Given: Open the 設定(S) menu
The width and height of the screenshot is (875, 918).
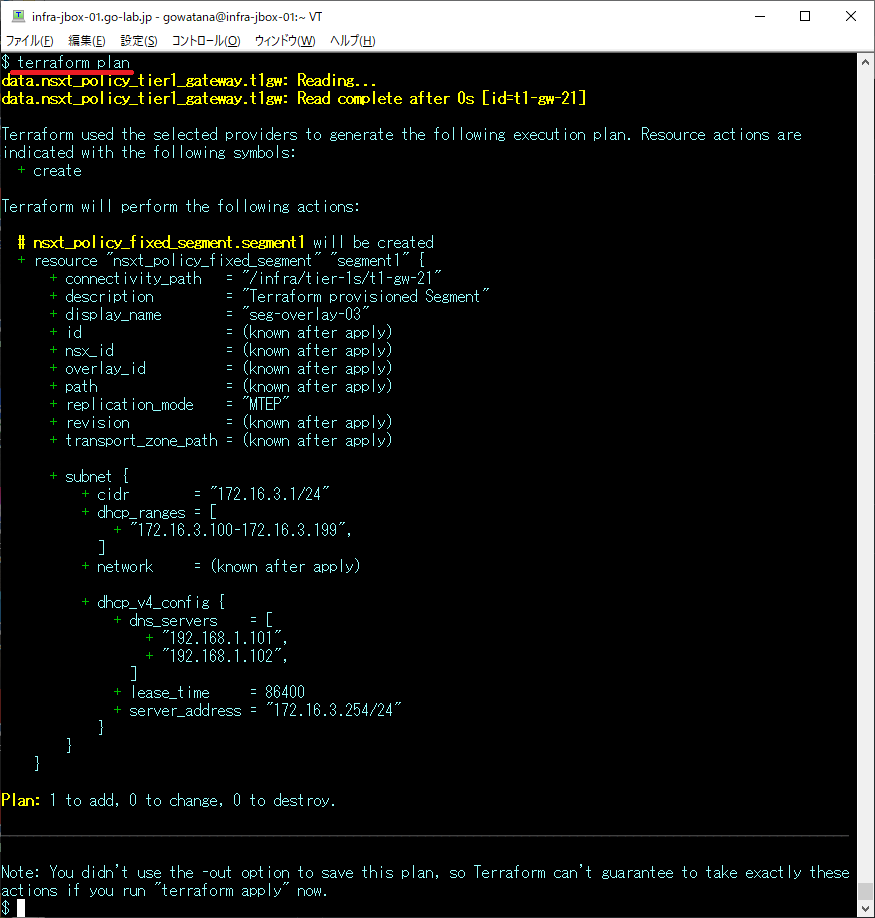Looking at the screenshot, I should click(x=139, y=40).
